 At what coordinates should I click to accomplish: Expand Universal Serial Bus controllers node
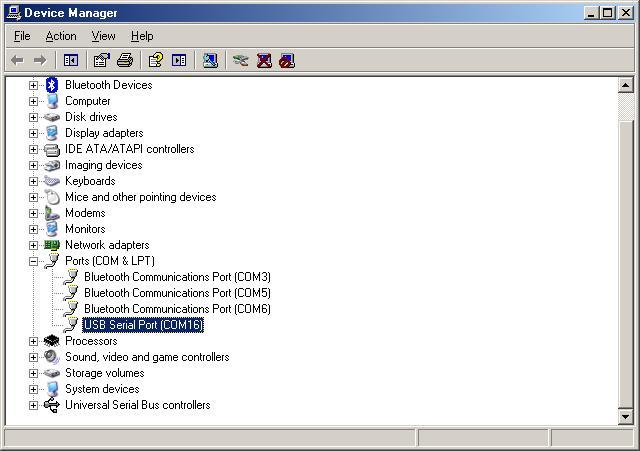[33, 405]
